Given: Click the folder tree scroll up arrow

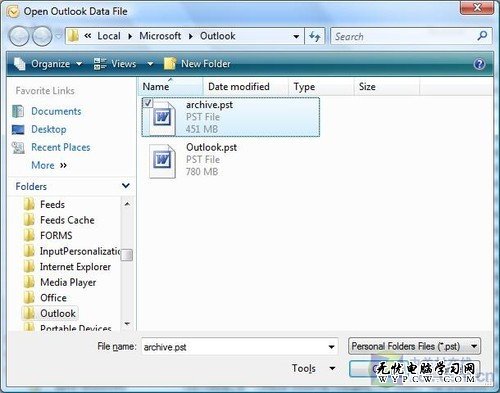Looking at the screenshot, I should click(127, 204).
